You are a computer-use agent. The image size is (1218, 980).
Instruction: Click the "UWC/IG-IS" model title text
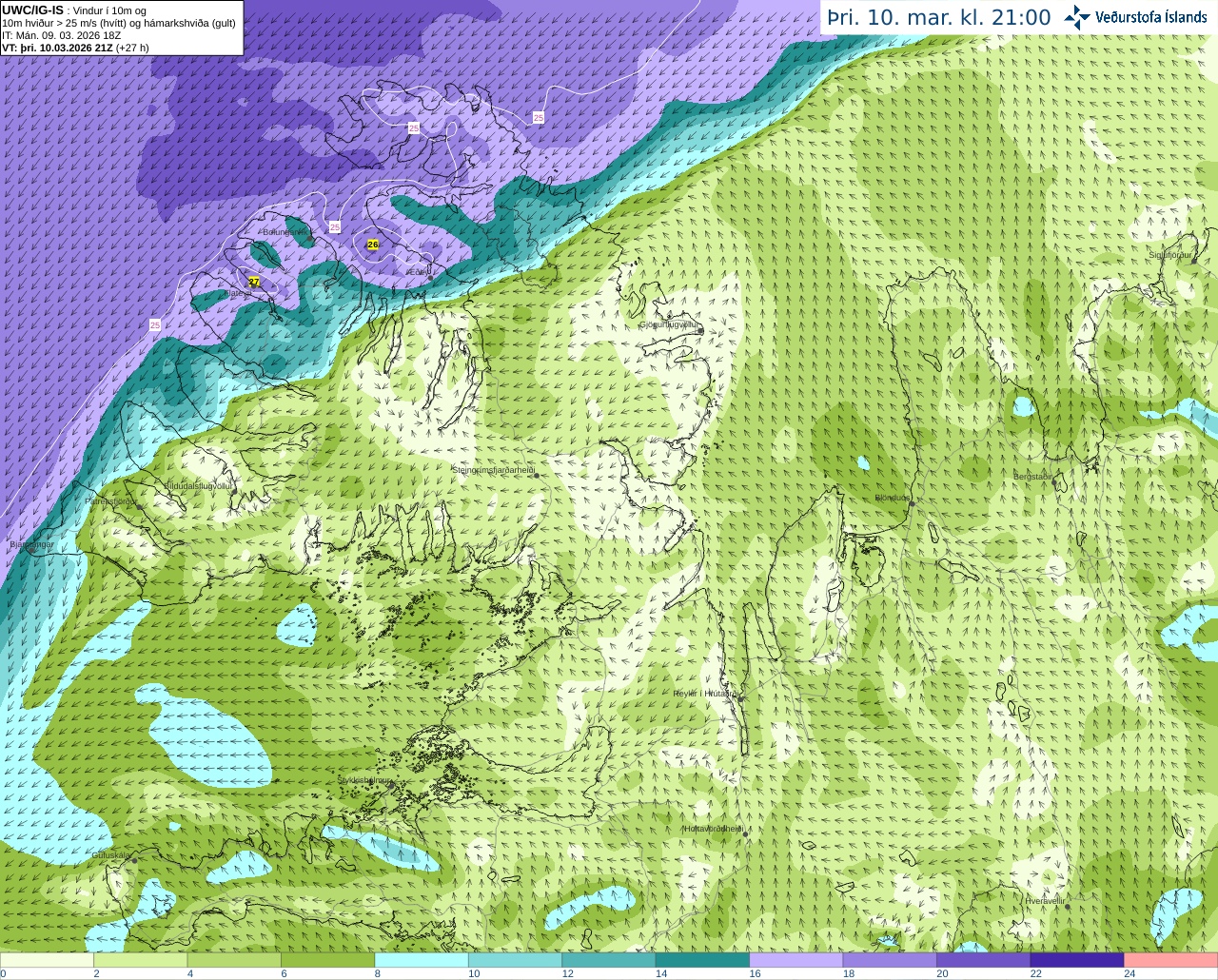tap(32, 10)
